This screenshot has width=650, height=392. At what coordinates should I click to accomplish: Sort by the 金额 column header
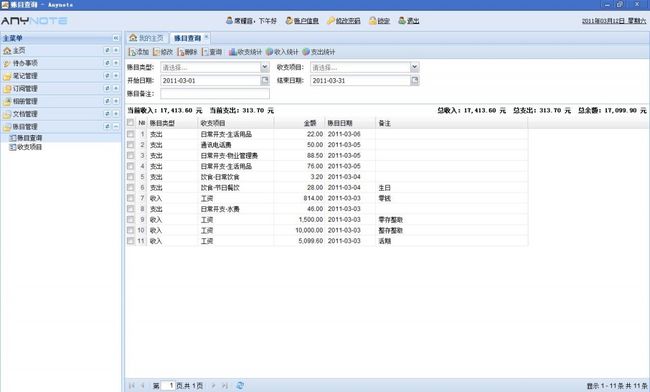tap(299, 123)
